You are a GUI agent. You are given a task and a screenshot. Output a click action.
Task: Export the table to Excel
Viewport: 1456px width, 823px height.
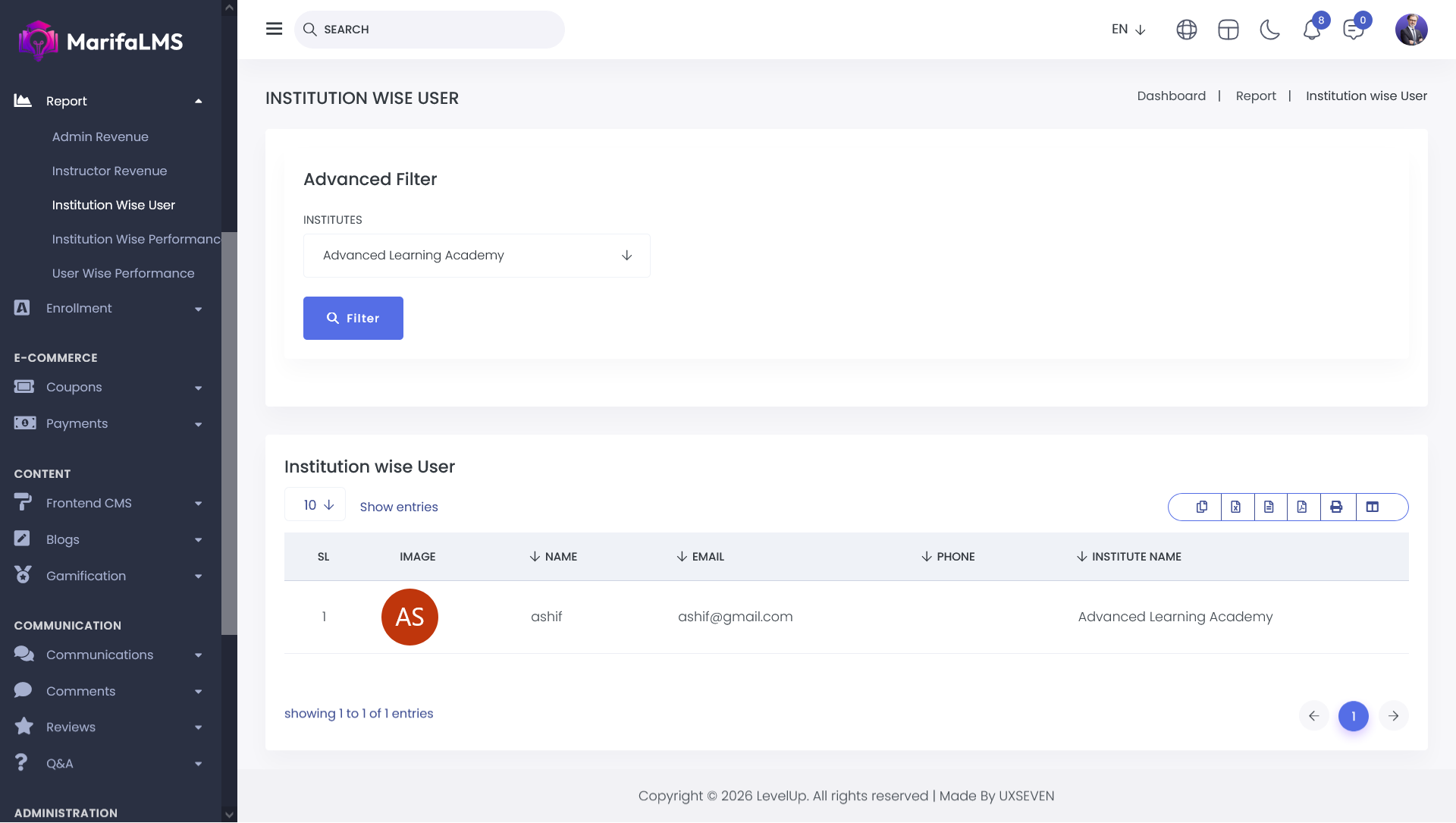click(1236, 507)
